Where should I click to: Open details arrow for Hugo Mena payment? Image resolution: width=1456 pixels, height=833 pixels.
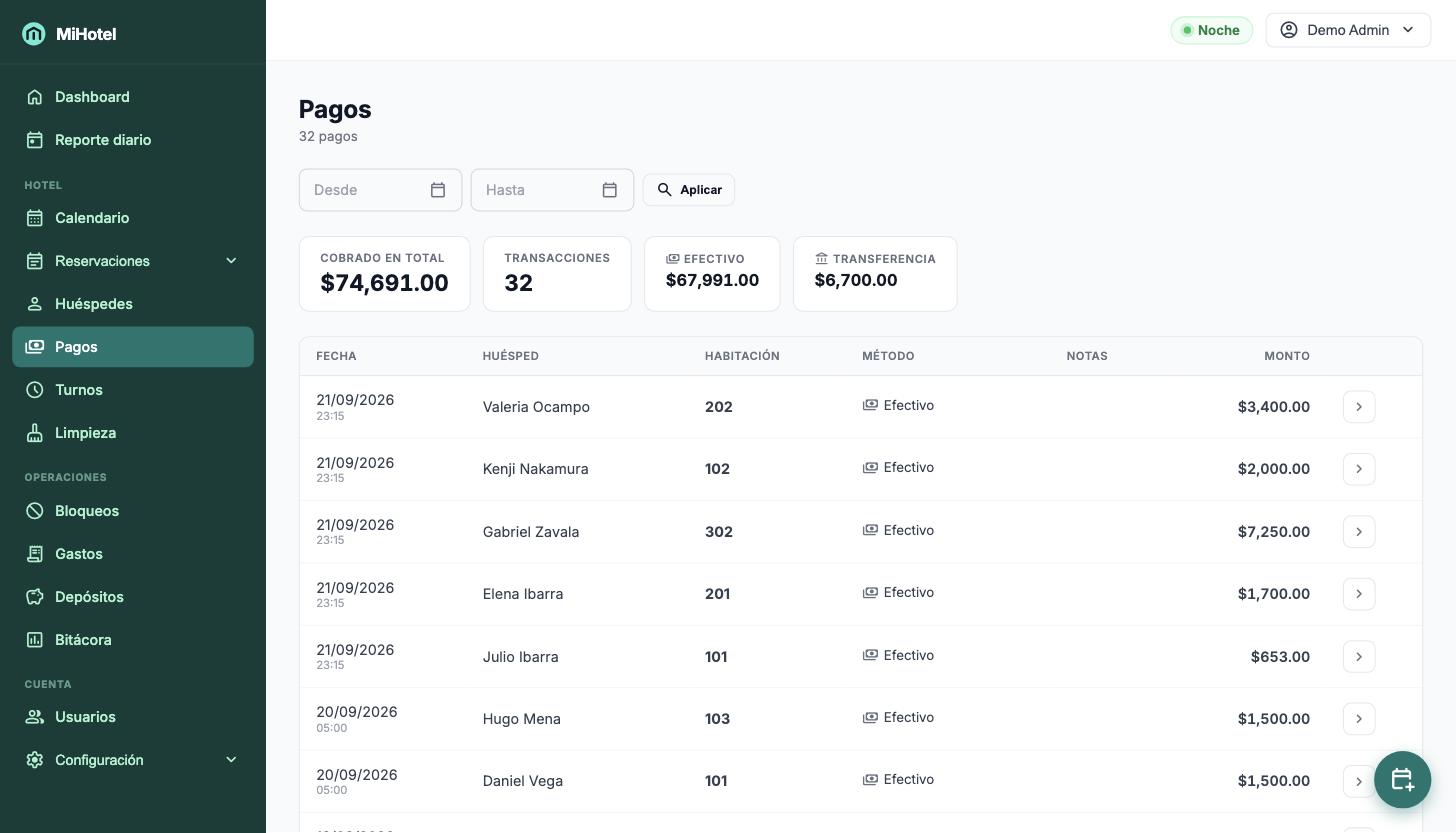(x=1359, y=719)
